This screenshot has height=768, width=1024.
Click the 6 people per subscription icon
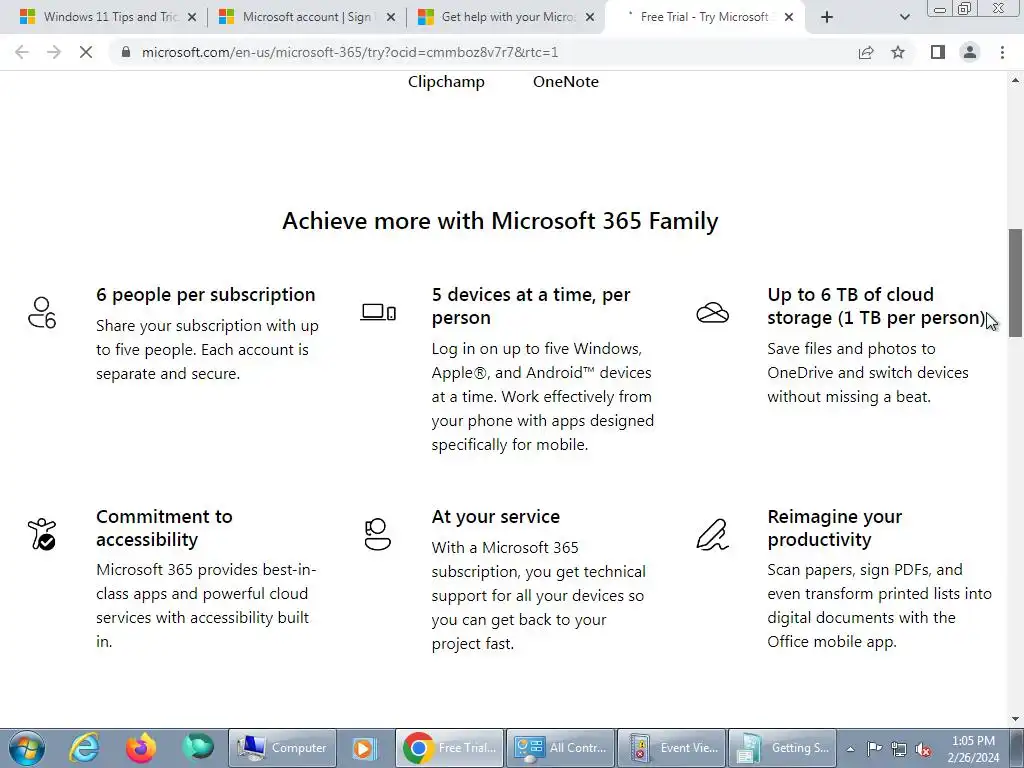point(42,312)
